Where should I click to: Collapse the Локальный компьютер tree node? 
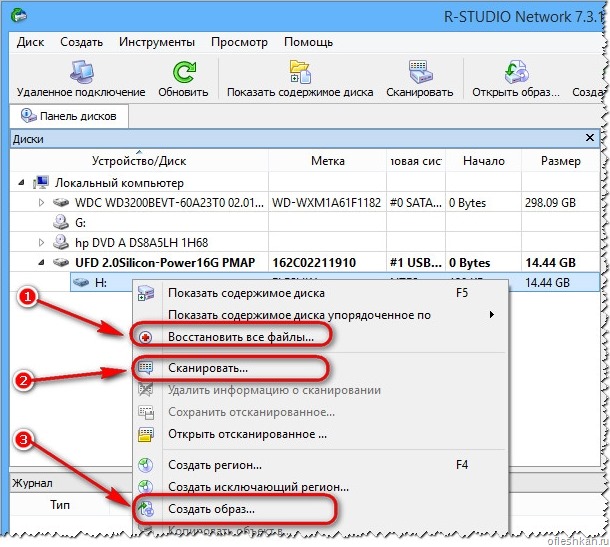click(x=22, y=182)
